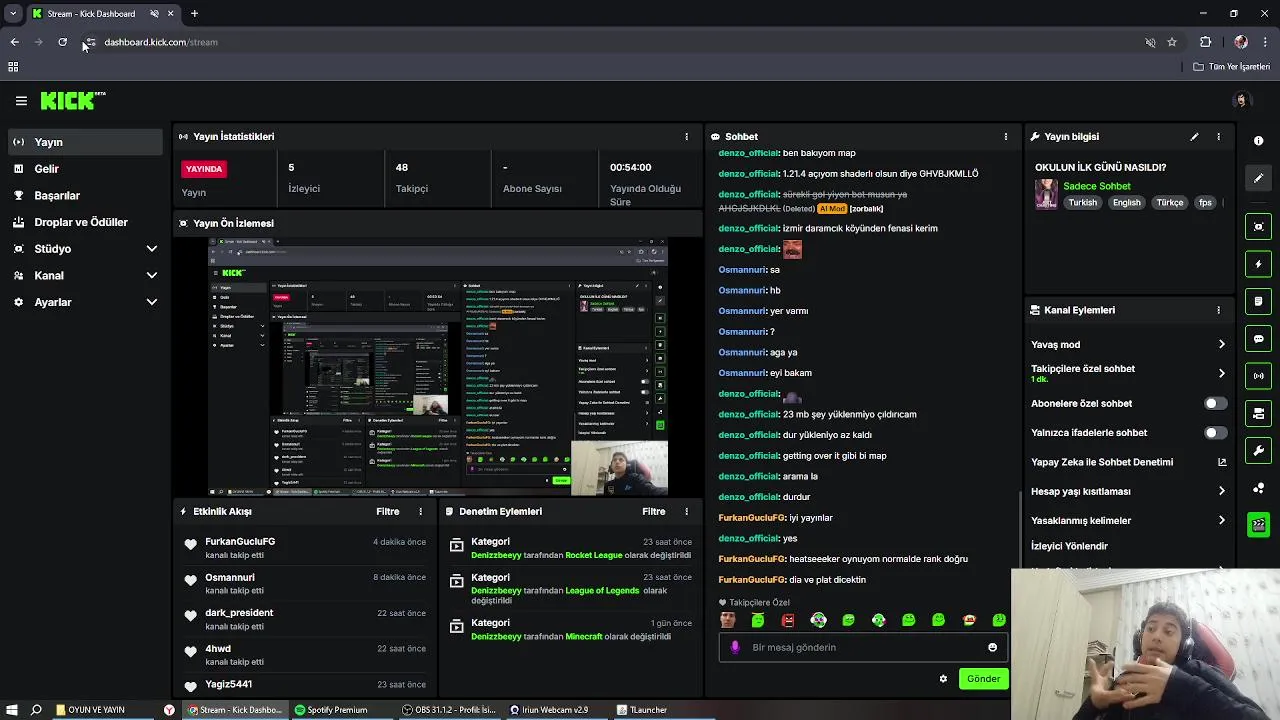Viewport: 1280px width, 720px height.
Task: Open emoji picker in chat message box
Action: (992, 647)
